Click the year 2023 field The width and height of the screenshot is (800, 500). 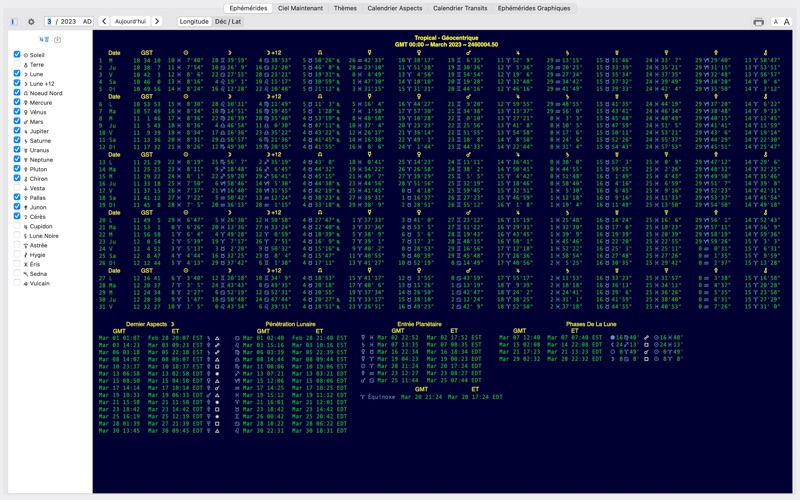pos(68,21)
